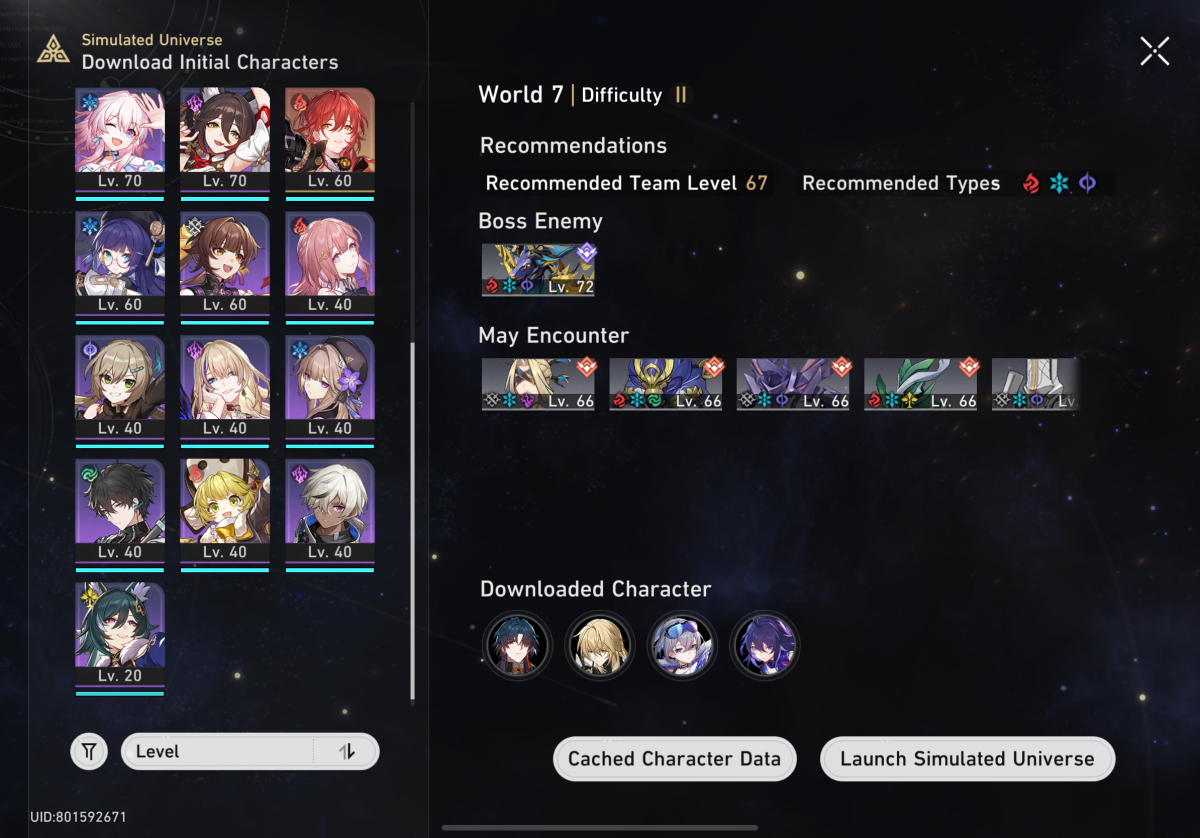This screenshot has width=1200, height=838.
Task: Click silver-haired downloaded character with goggles
Action: pyautogui.click(x=682, y=645)
